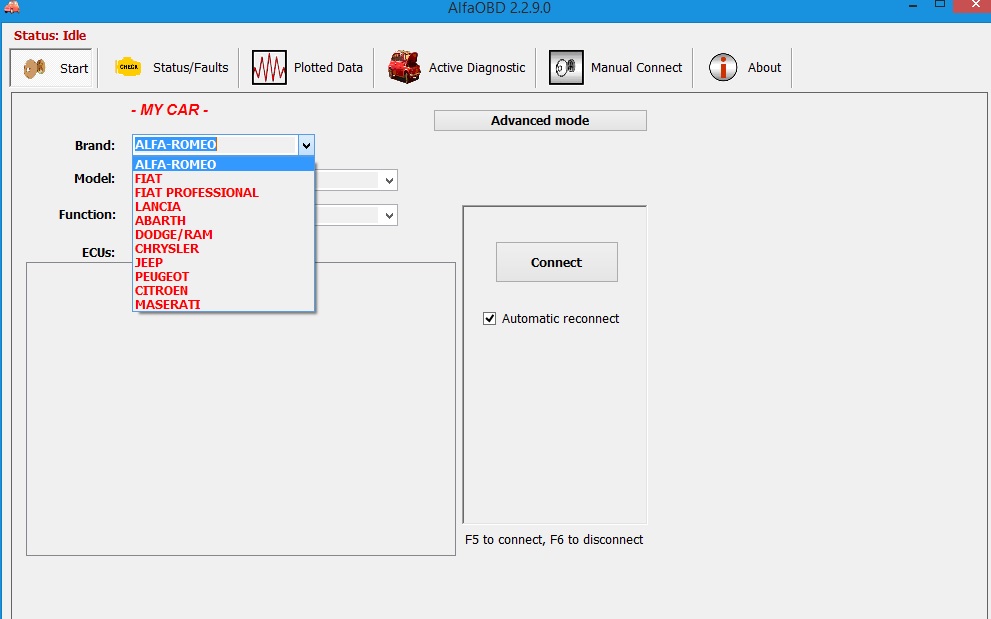Open the About info icon
This screenshot has width=991, height=619.
pyautogui.click(x=723, y=67)
